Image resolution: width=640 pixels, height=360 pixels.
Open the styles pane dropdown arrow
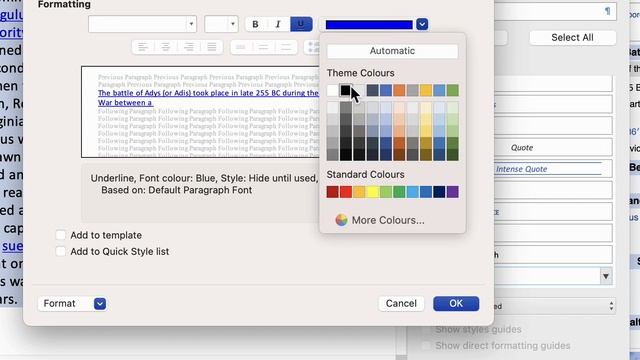tap(606, 276)
